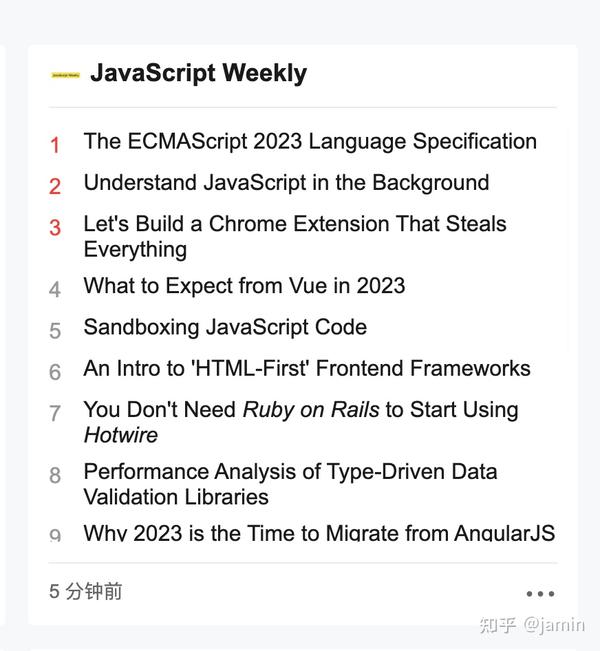Click the red rank number 1

55,145
